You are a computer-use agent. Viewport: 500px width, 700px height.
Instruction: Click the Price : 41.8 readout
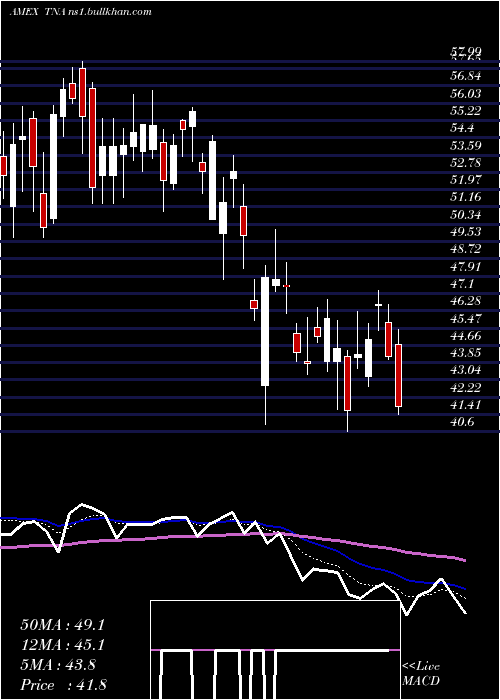[62, 685]
